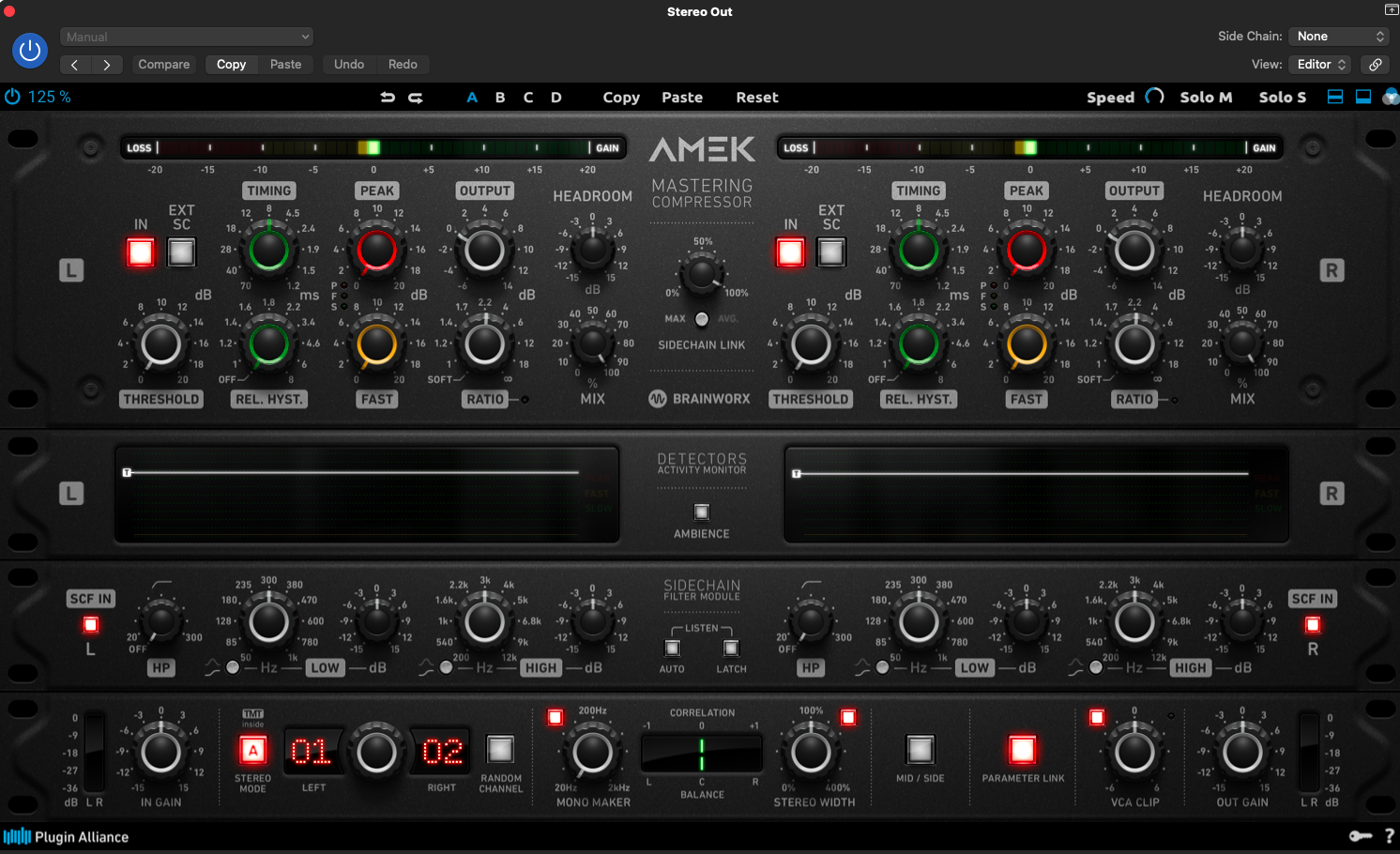
Task: Click right channel R badge in compressor
Action: coord(1332,270)
